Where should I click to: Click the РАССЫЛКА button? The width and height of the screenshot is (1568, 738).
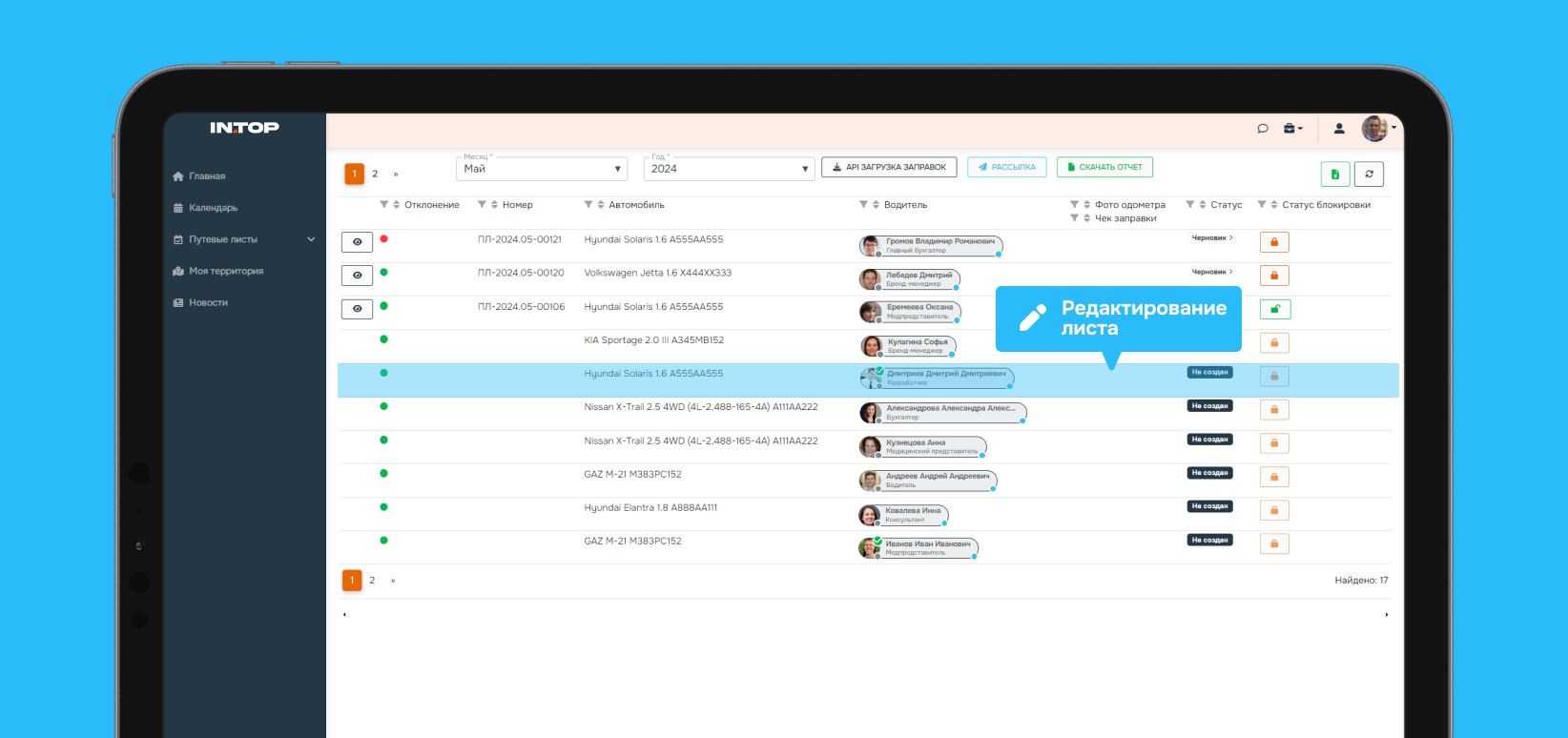tap(1007, 167)
